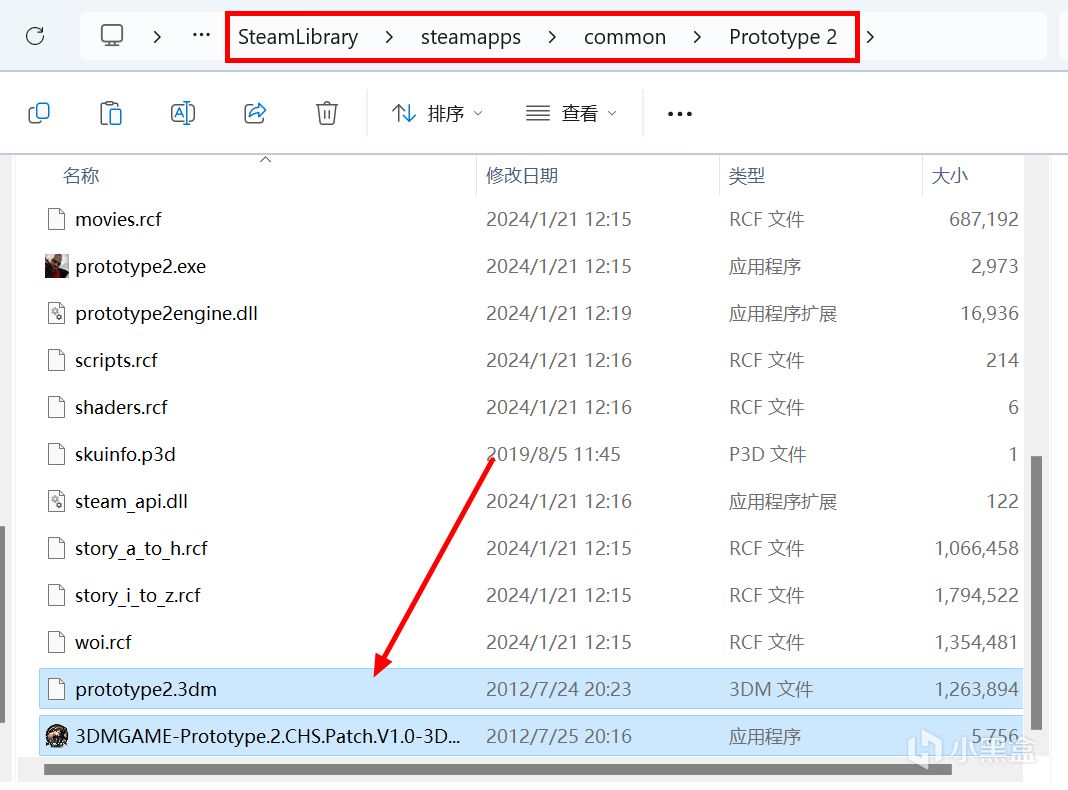Select 3DMGAME-Prototype.2.CHS.Patch file name
The image size is (1068, 790).
click(x=268, y=736)
